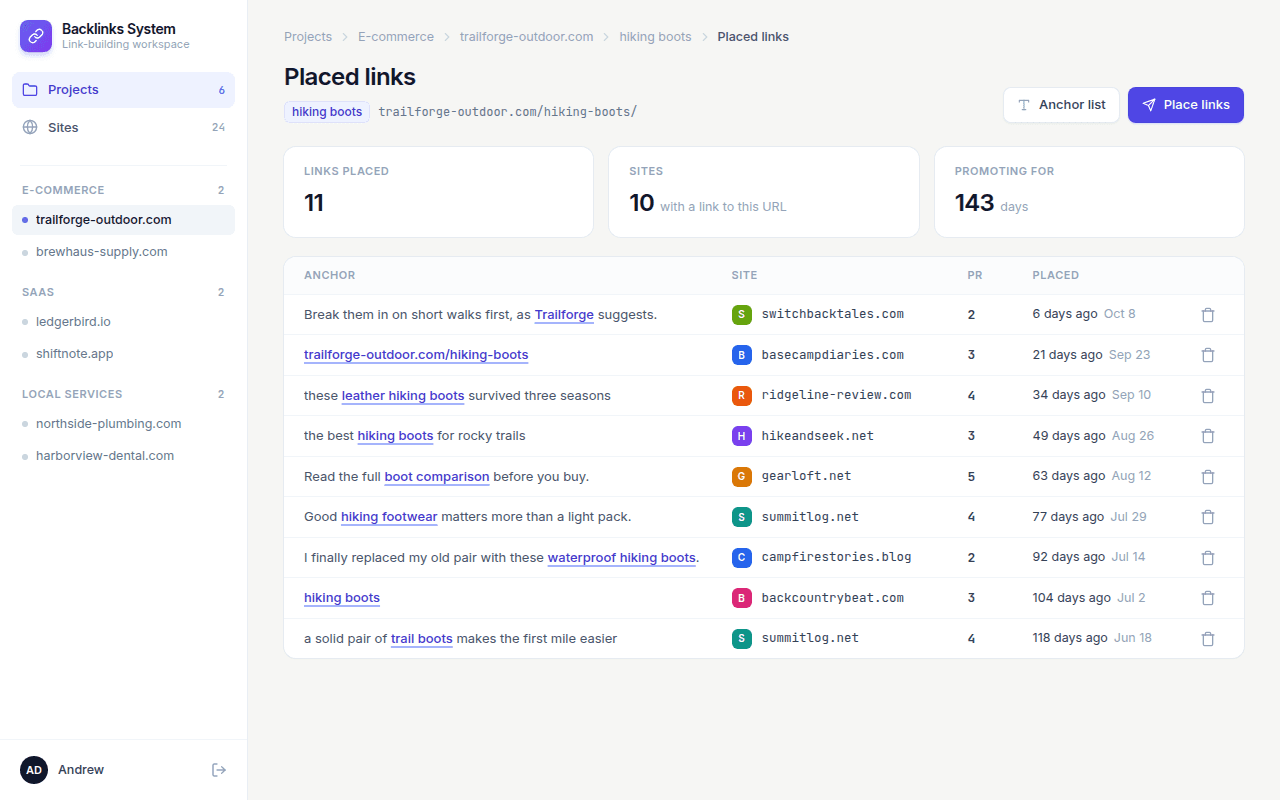Open the Projects section in sidebar

pos(124,90)
